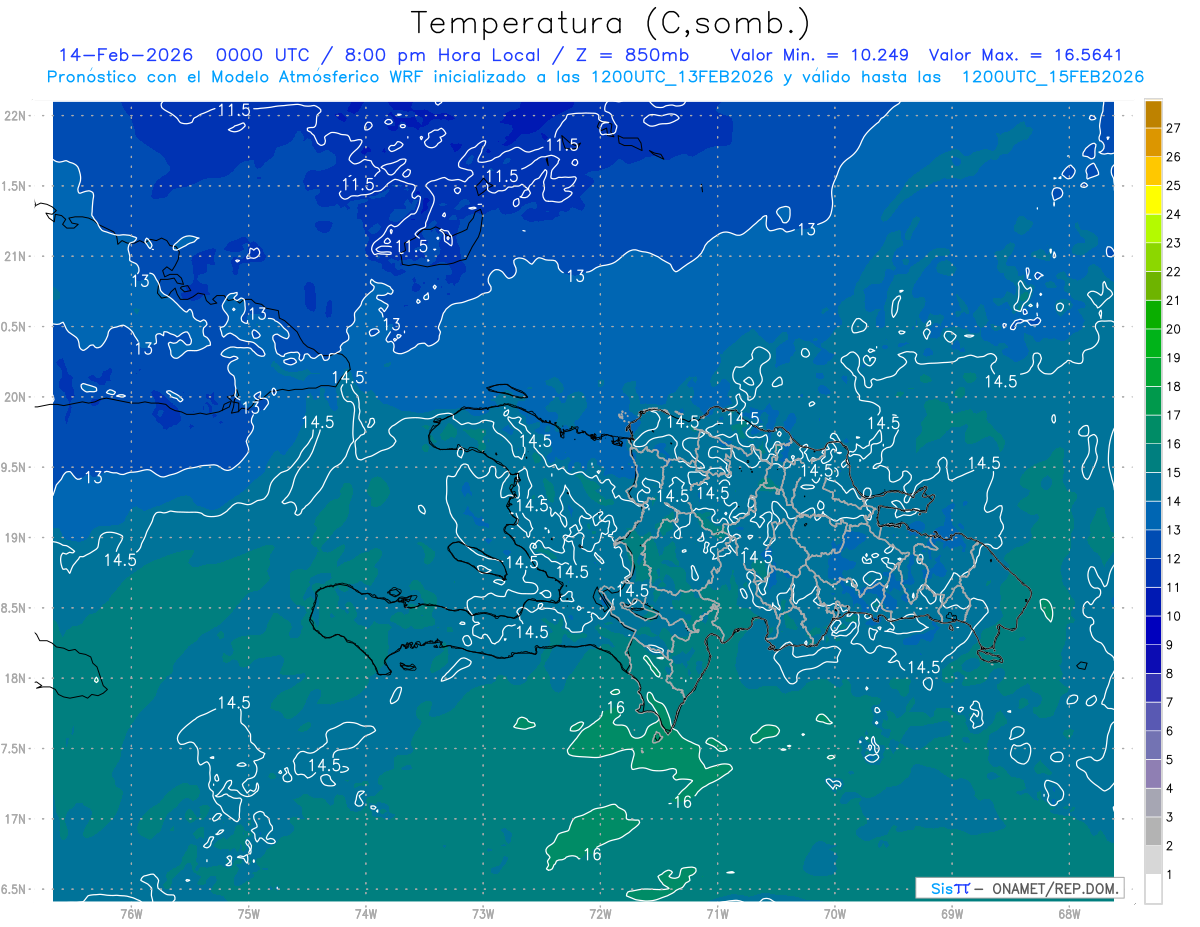This screenshot has width=1200, height=927.
Task: Click the '72W' longitude axis label
Action: click(600, 914)
